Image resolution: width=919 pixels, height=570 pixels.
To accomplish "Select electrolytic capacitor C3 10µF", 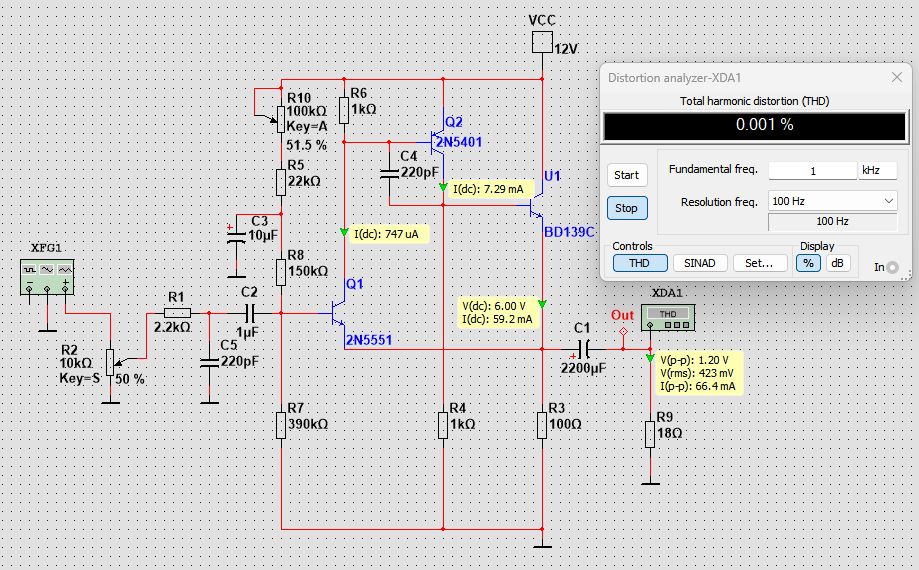I will (236, 236).
